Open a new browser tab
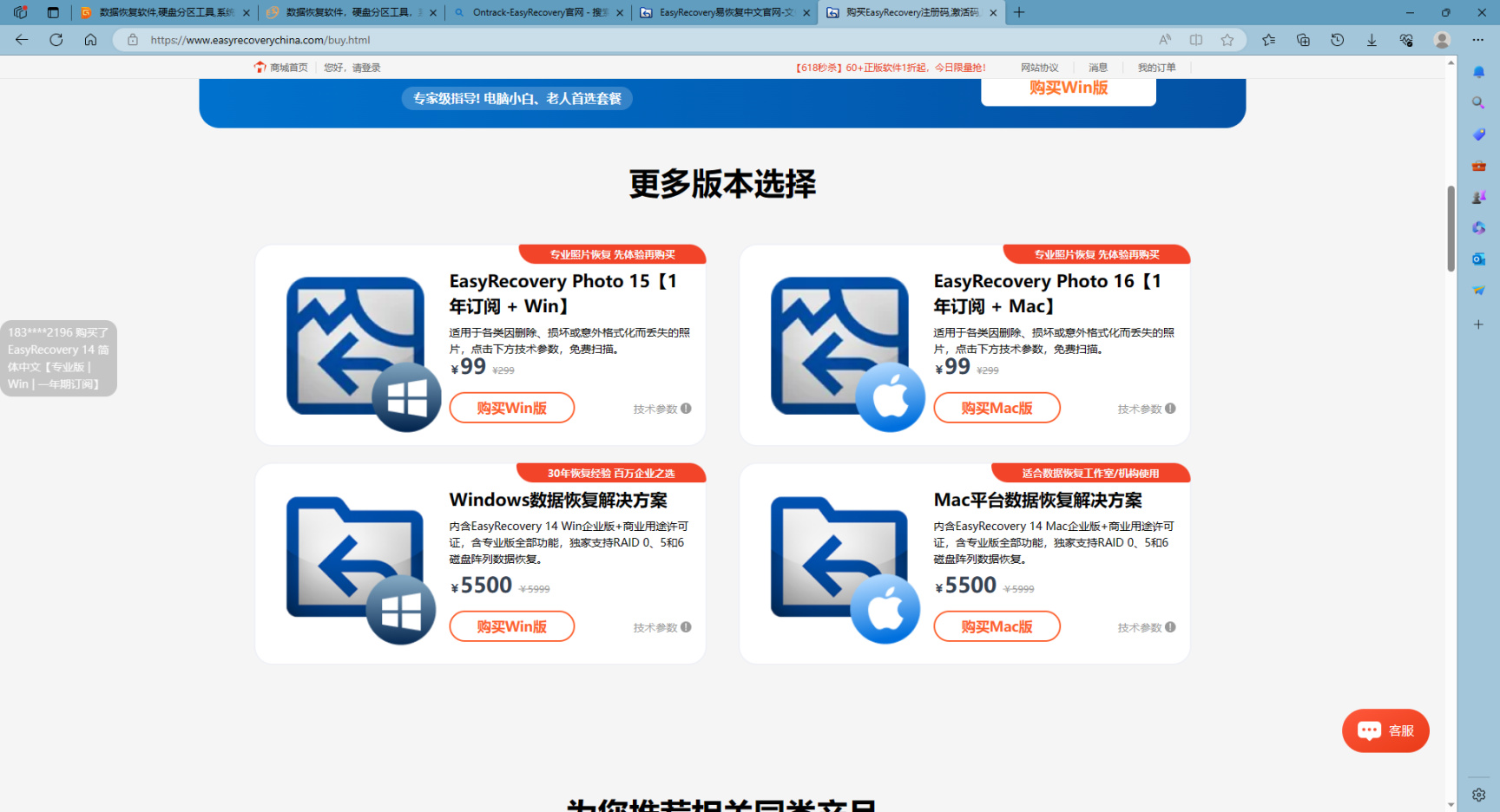Viewport: 1500px width, 812px height. point(1019,12)
